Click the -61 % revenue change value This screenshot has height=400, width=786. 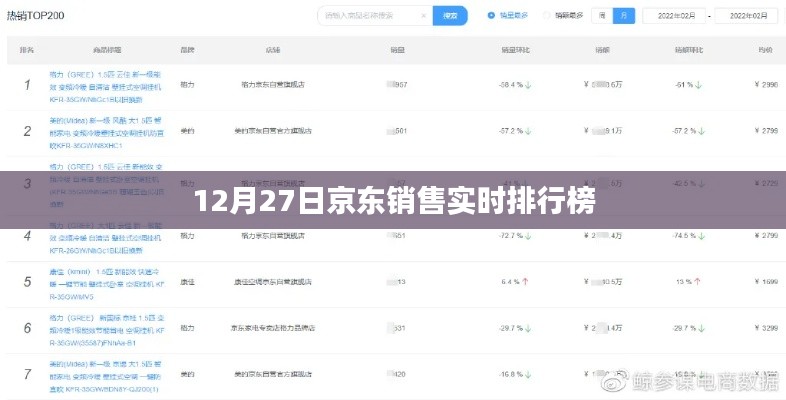coord(684,85)
